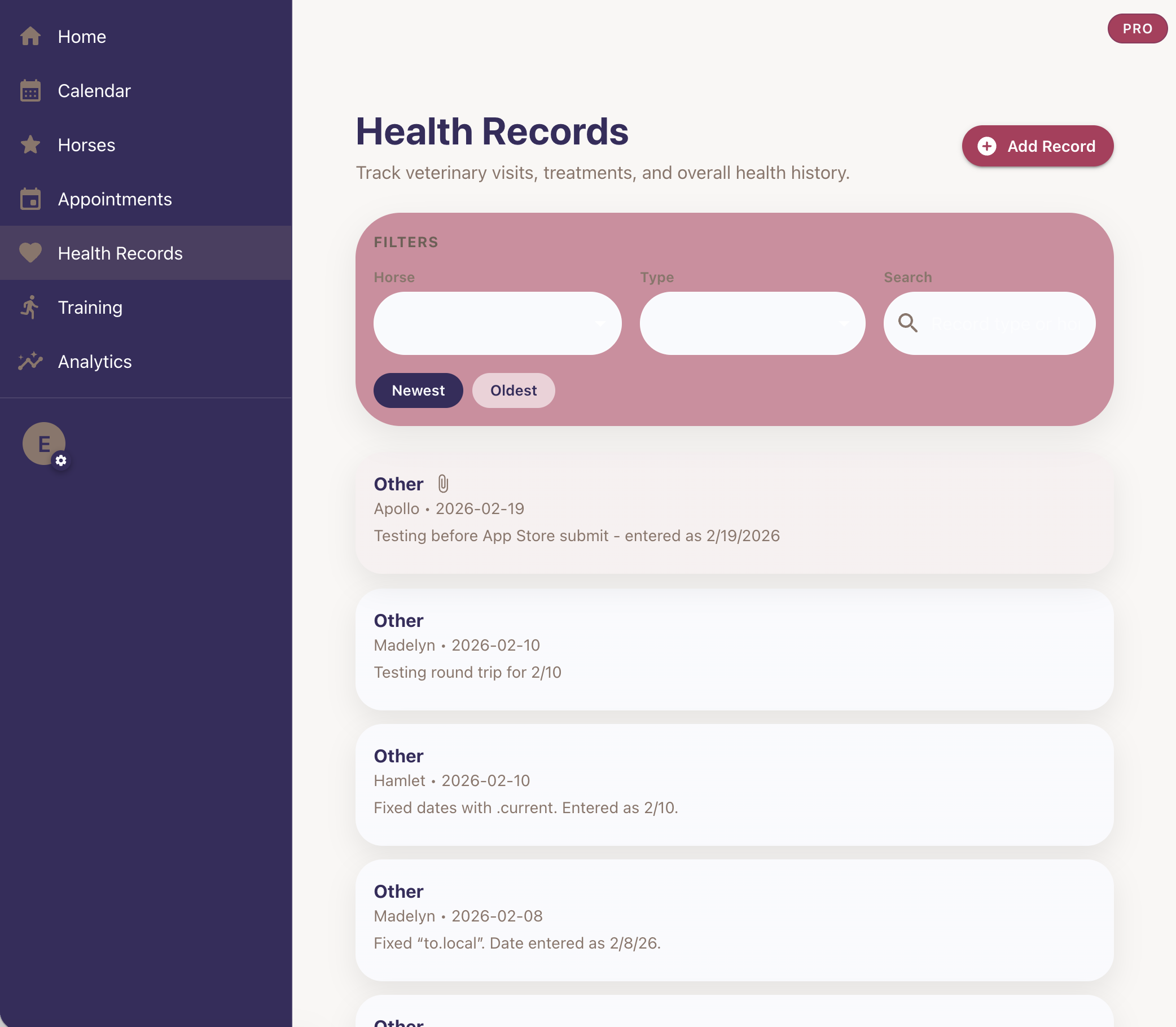Screen dimensions: 1176x1027
Task: Click the Add Record button
Action: click(x=1037, y=146)
